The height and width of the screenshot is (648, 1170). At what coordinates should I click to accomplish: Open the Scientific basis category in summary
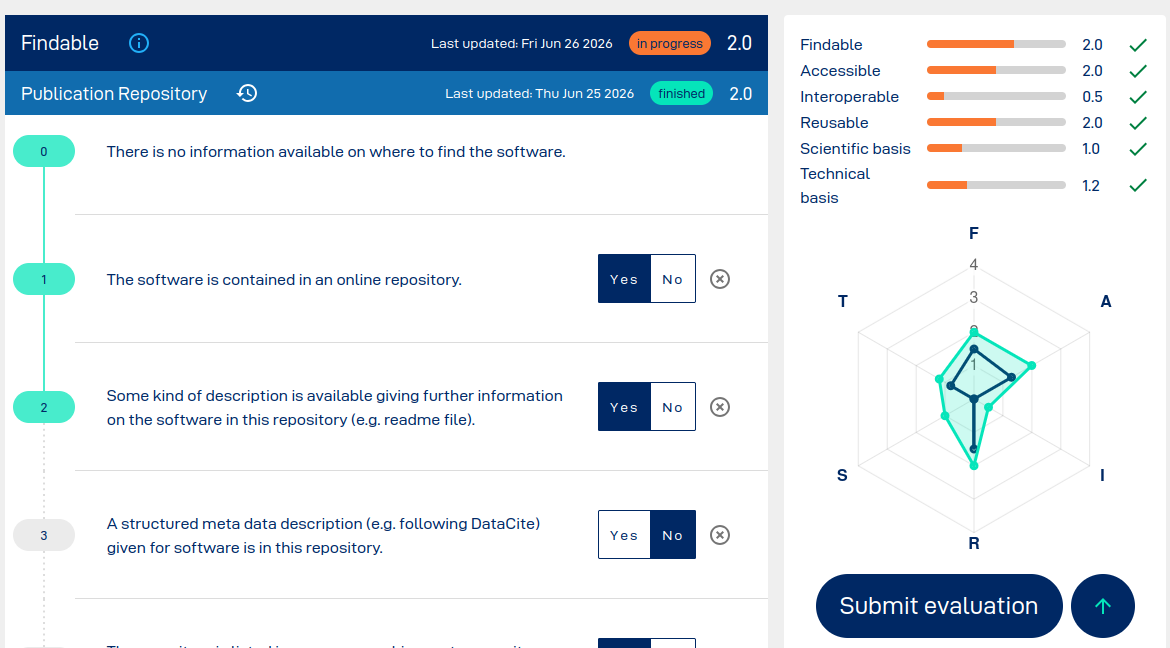click(x=855, y=149)
